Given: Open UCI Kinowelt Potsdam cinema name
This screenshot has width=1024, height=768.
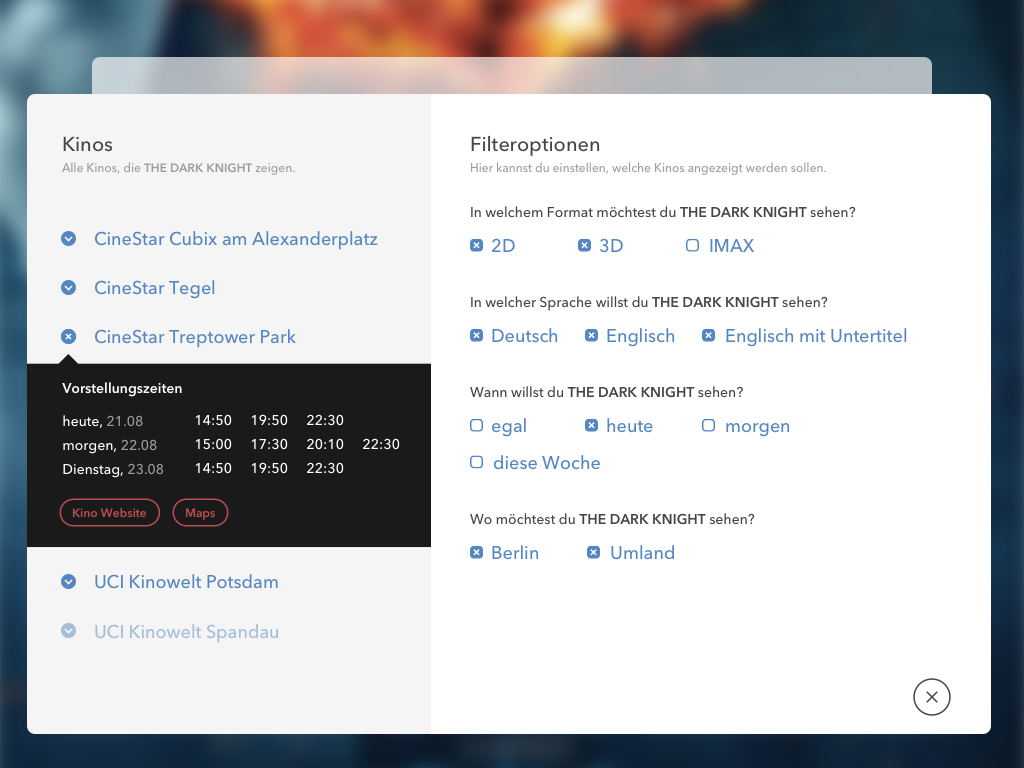Looking at the screenshot, I should click(x=186, y=582).
